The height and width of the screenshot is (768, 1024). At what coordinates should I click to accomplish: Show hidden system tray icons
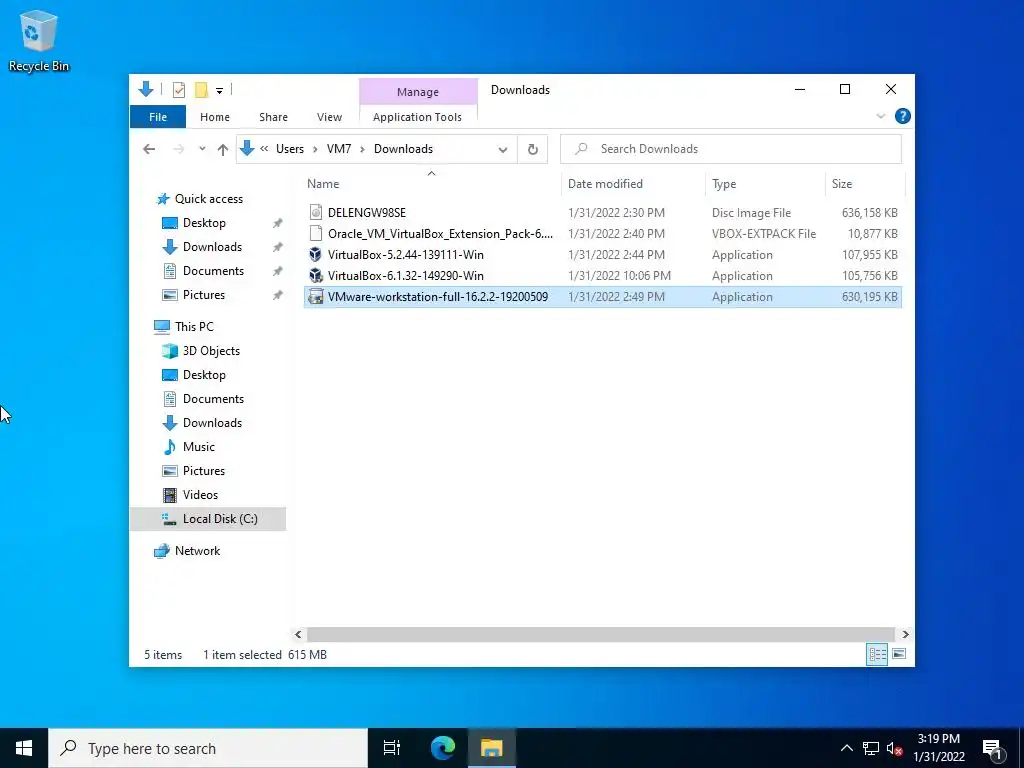point(846,748)
